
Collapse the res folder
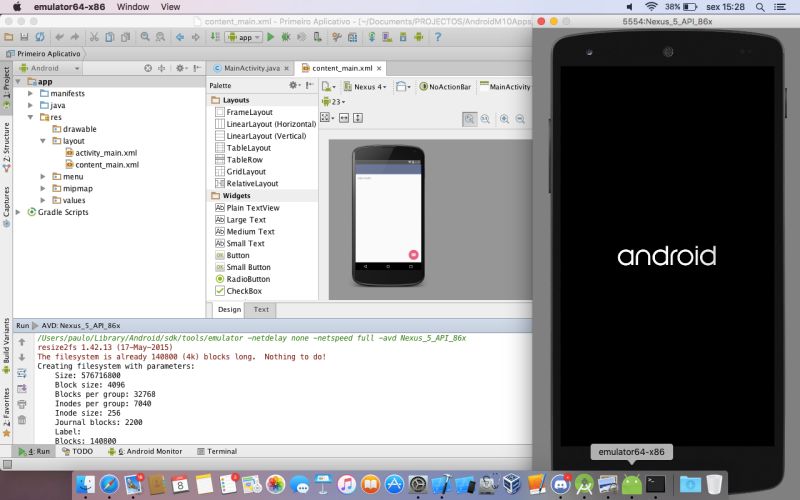coord(30,117)
